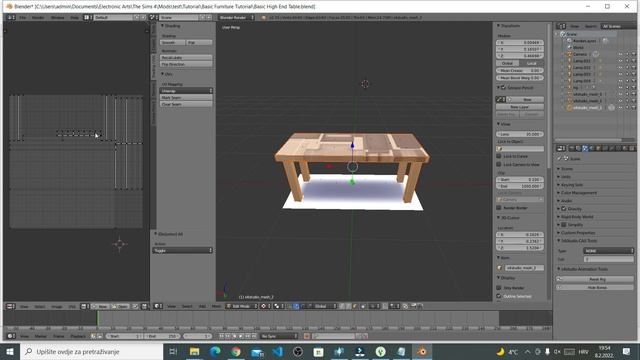Screen dimensions: 640x360
Task: Click the Open image button in UV editor
Action: click(120, 306)
